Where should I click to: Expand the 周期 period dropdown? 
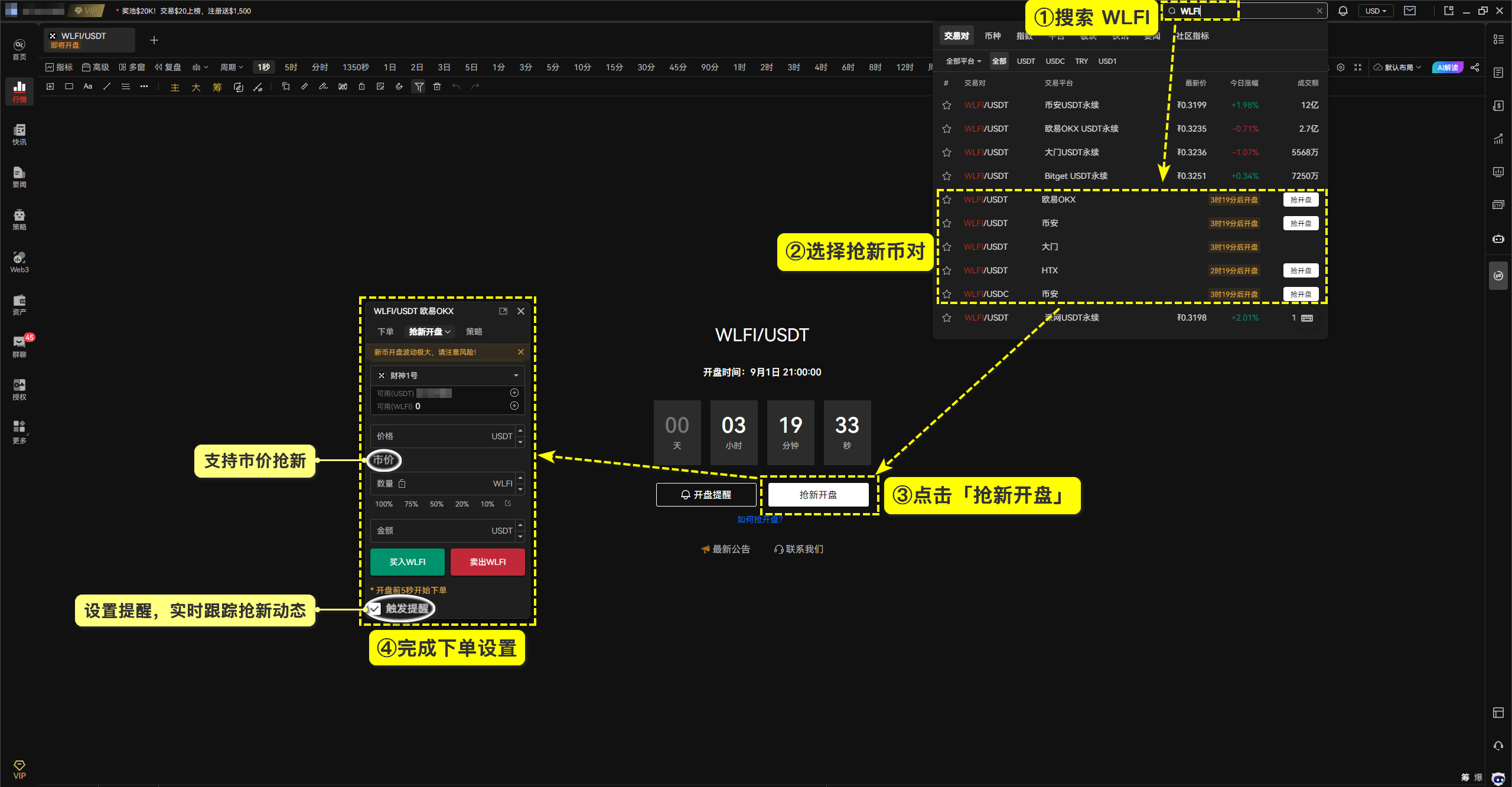pos(232,67)
